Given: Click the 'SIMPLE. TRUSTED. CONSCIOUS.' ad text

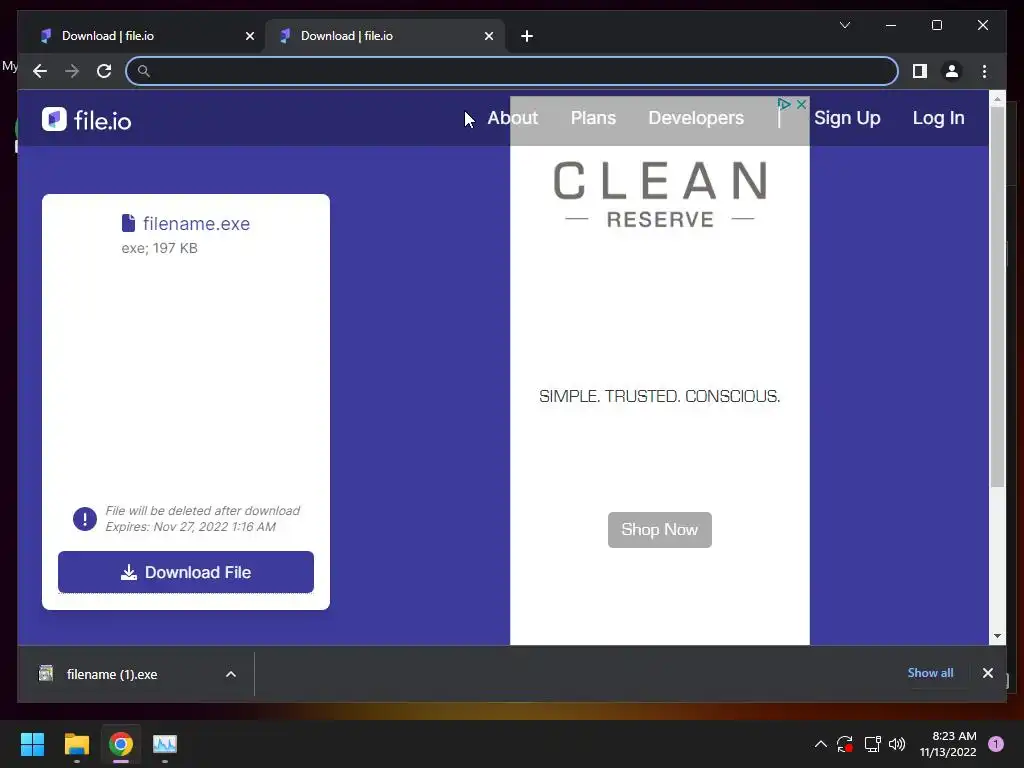Looking at the screenshot, I should click(660, 396).
